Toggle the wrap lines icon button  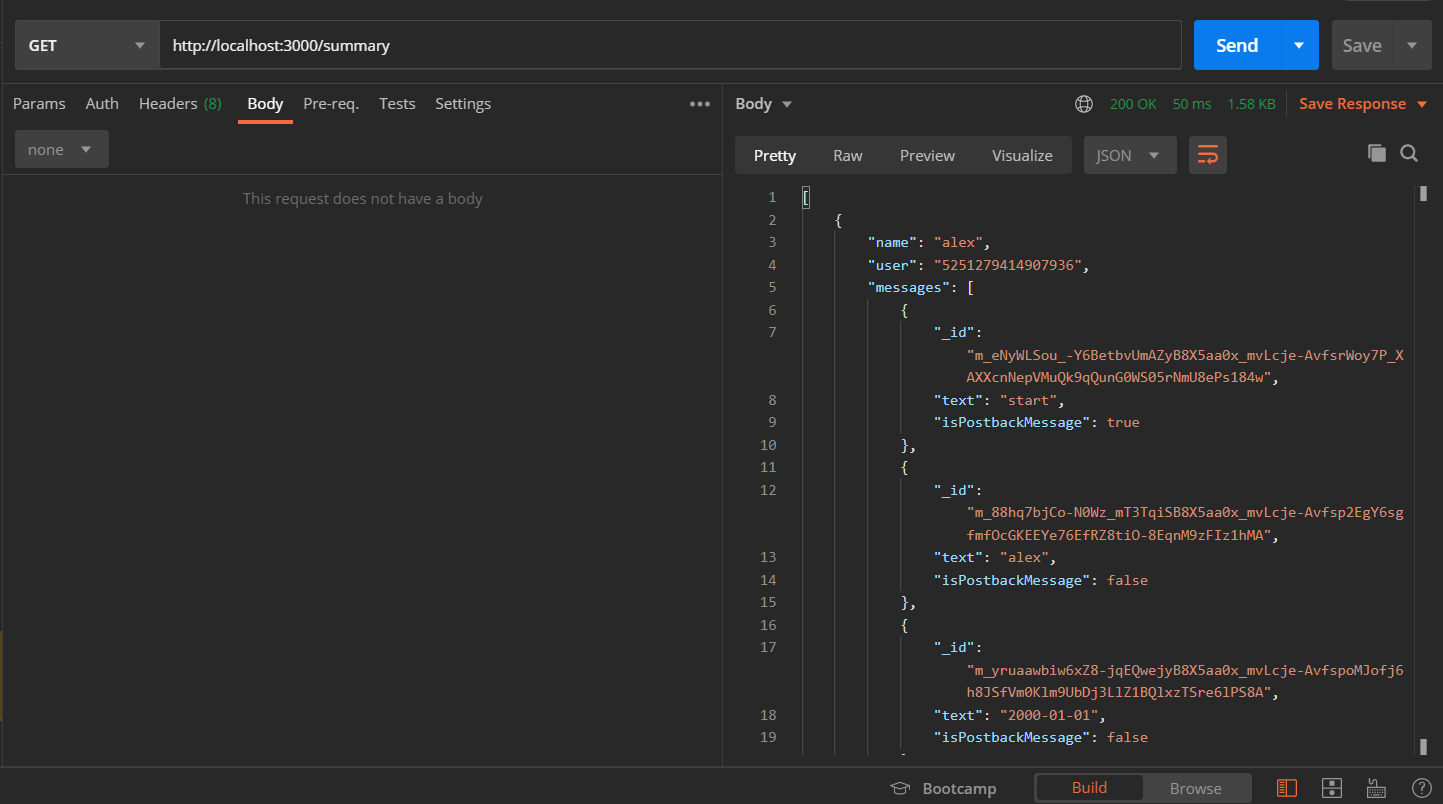(x=1208, y=155)
